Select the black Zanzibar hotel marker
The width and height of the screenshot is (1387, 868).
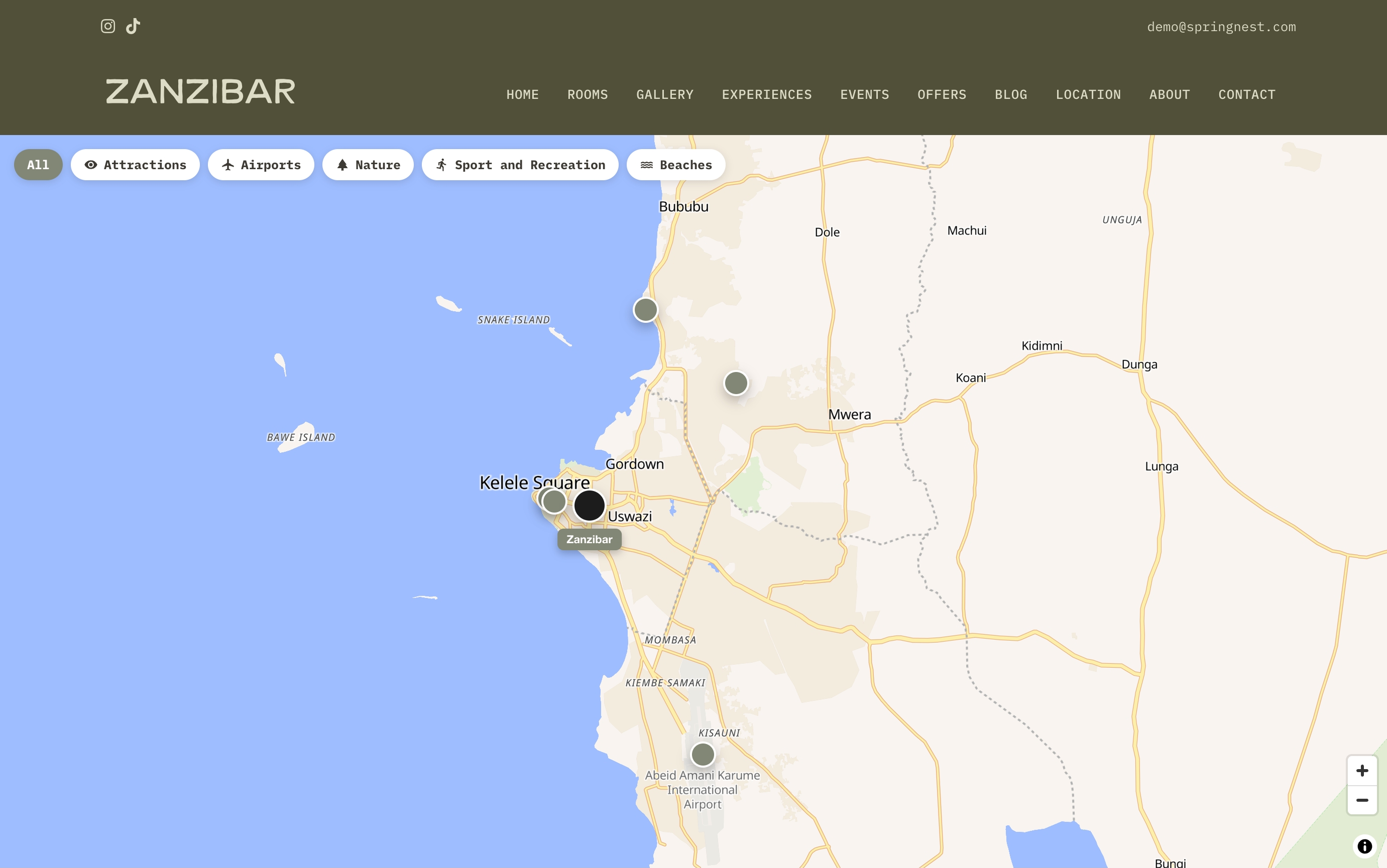(x=589, y=505)
